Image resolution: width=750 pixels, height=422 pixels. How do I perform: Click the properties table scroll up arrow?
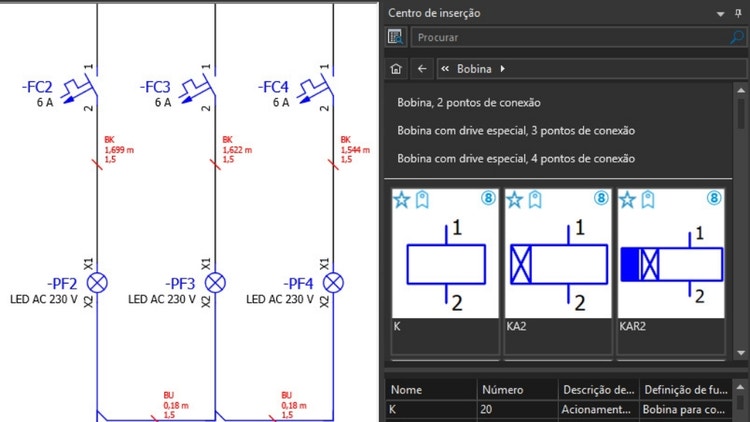pyautogui.click(x=741, y=387)
